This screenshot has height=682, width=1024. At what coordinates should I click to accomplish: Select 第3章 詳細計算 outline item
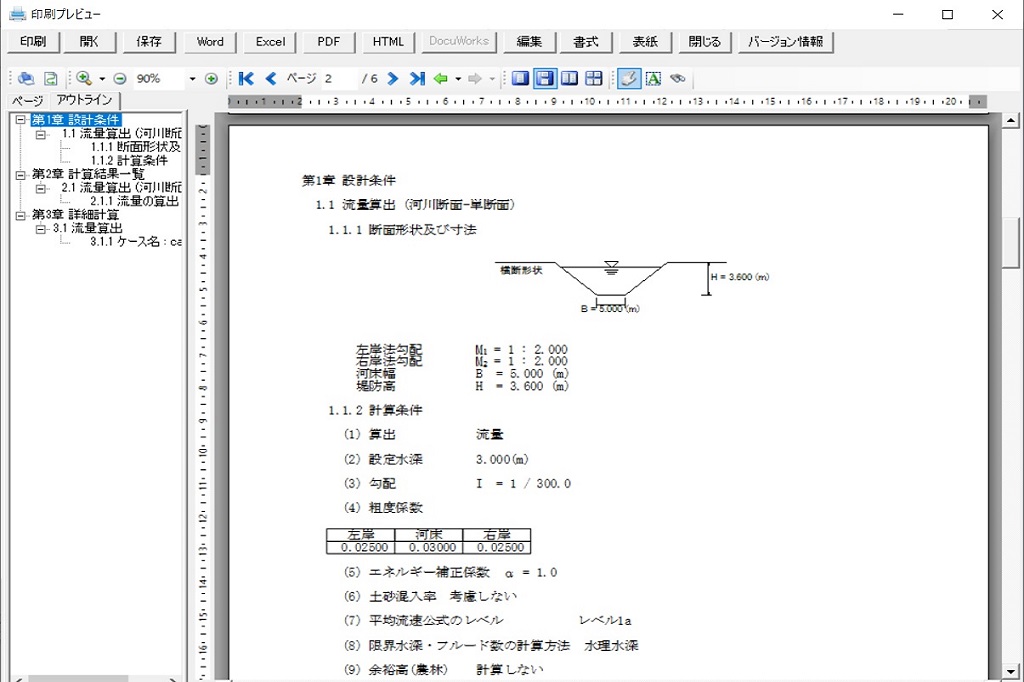coord(75,215)
